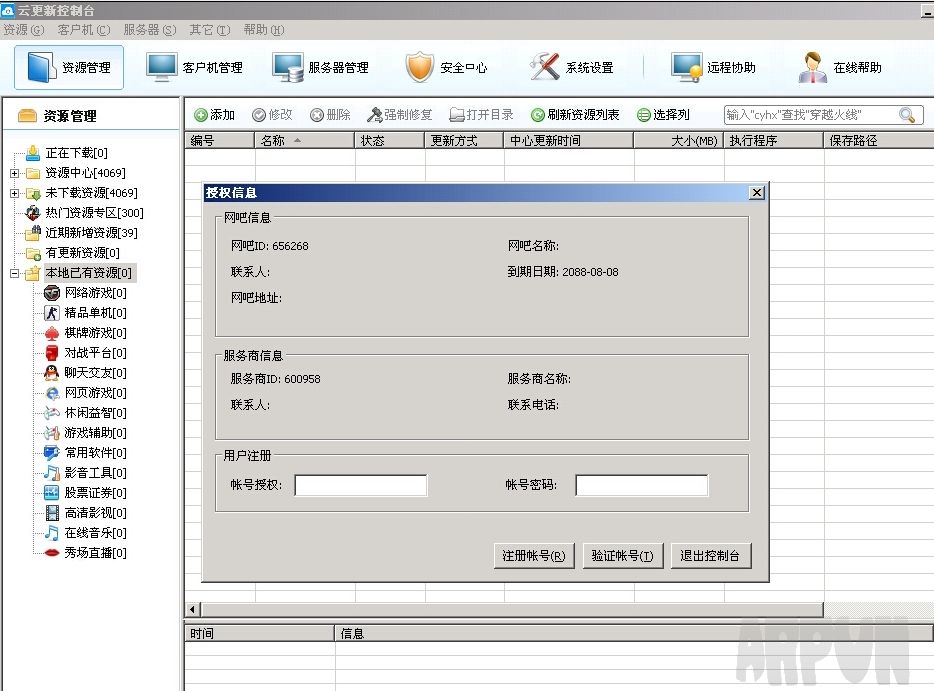The height and width of the screenshot is (691, 934).
Task: Select the 有更新资源[0] icon
Action: pyautogui.click(x=33, y=253)
